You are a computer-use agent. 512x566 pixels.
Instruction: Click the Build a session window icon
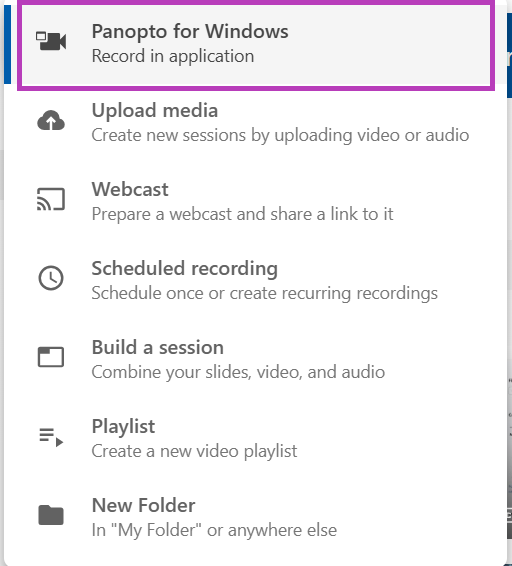click(51, 357)
